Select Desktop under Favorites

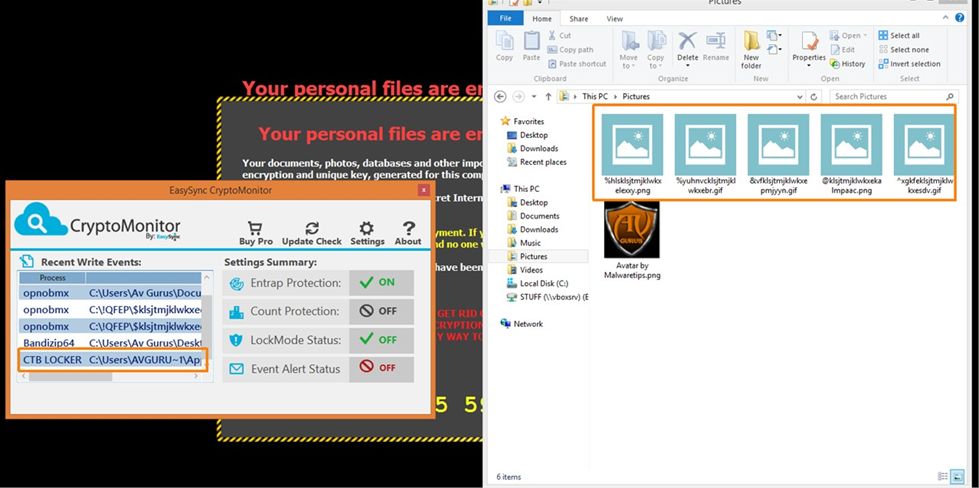point(527,135)
